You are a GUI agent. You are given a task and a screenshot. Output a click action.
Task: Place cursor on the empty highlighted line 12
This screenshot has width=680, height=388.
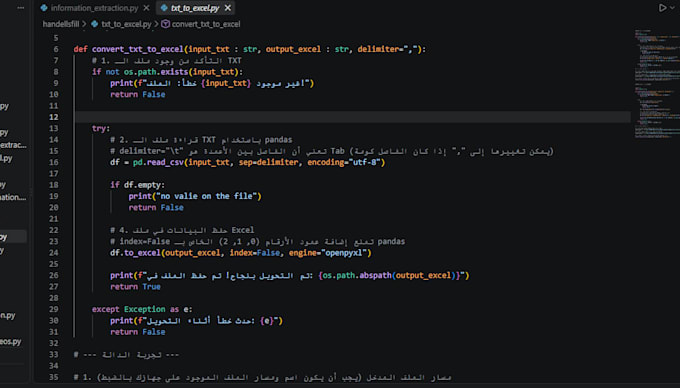click(x=353, y=117)
